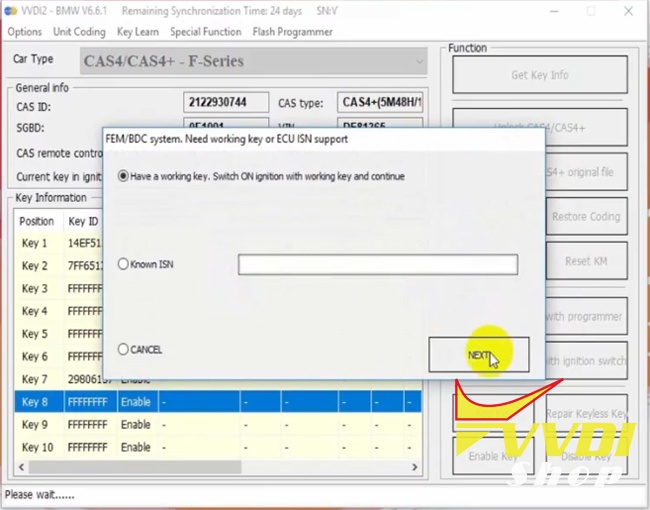Click the VVDI2 app icon in title bar
Screen dimensions: 650x510
[10, 11]
